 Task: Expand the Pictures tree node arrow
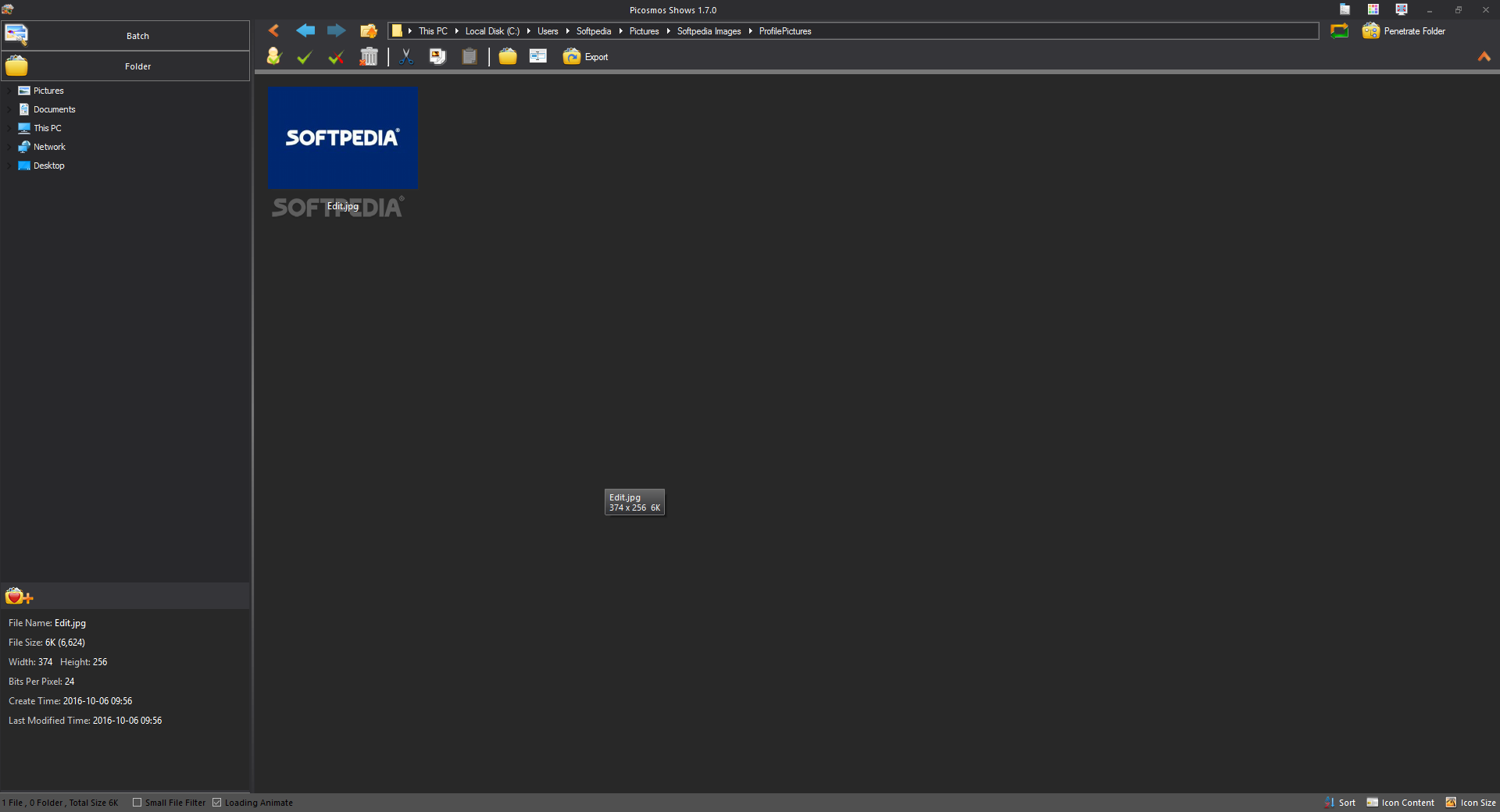[x=9, y=91]
